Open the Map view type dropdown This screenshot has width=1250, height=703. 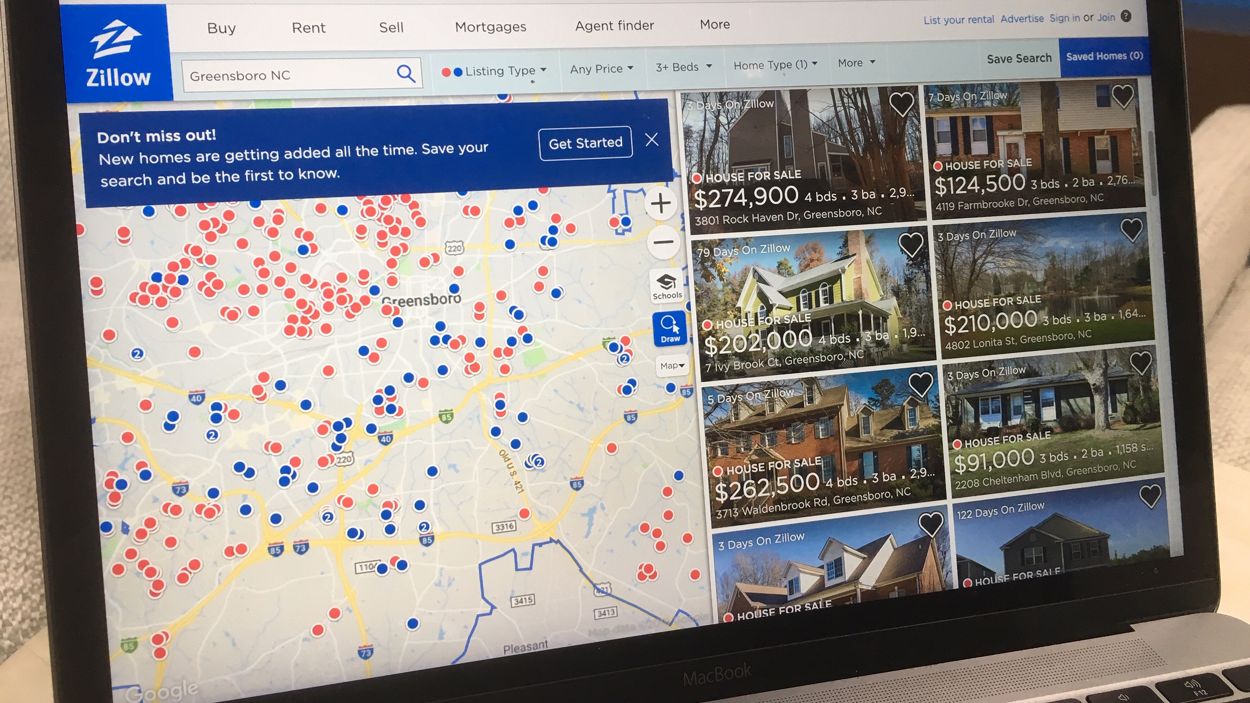tap(673, 366)
